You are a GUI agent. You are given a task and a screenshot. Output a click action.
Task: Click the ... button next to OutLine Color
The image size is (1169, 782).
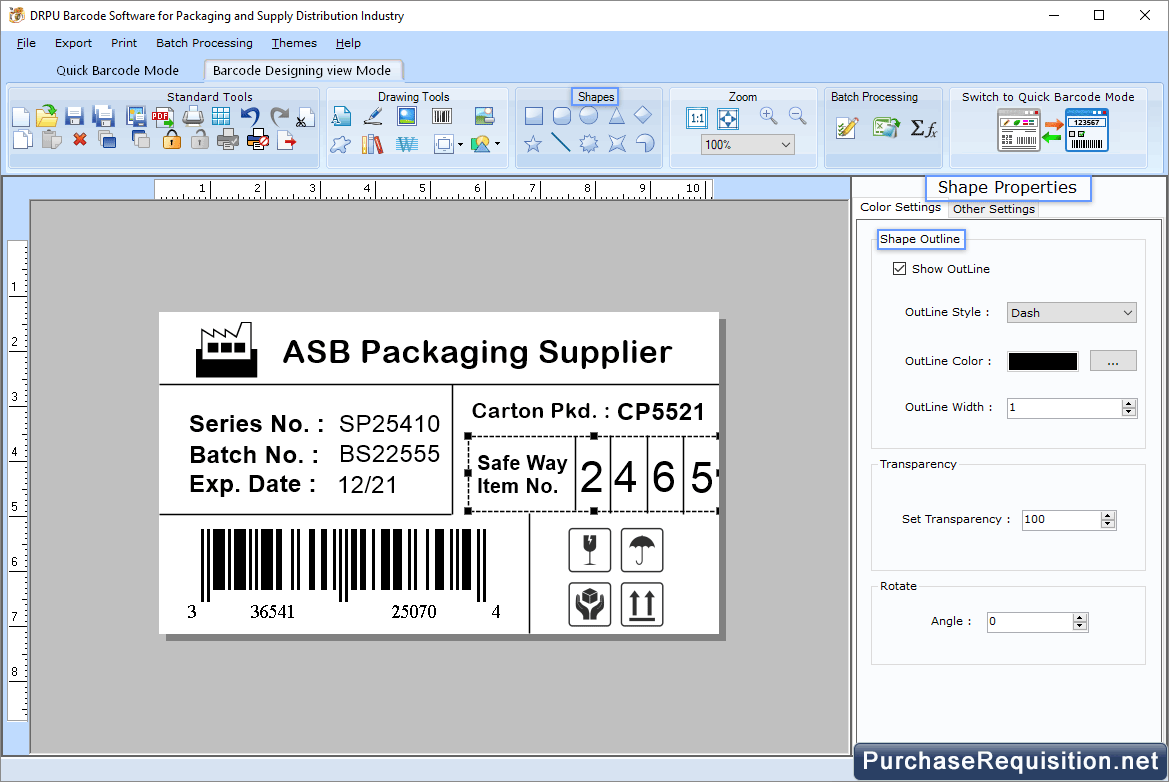(x=1113, y=361)
